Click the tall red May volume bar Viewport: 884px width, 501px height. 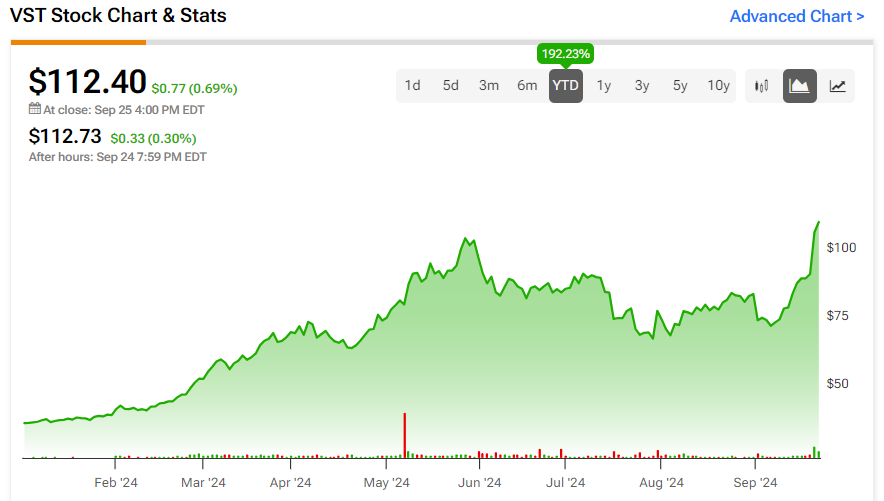pos(405,435)
